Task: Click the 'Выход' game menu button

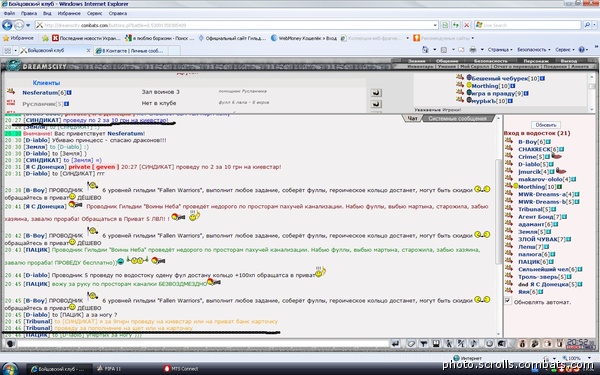Action: [569, 61]
